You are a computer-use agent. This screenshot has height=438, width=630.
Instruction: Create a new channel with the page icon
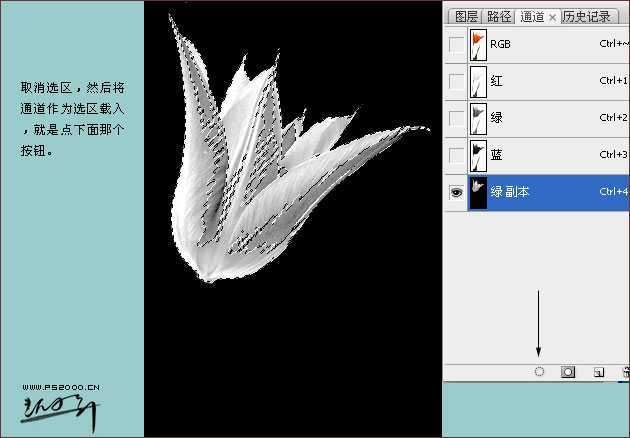(x=598, y=372)
